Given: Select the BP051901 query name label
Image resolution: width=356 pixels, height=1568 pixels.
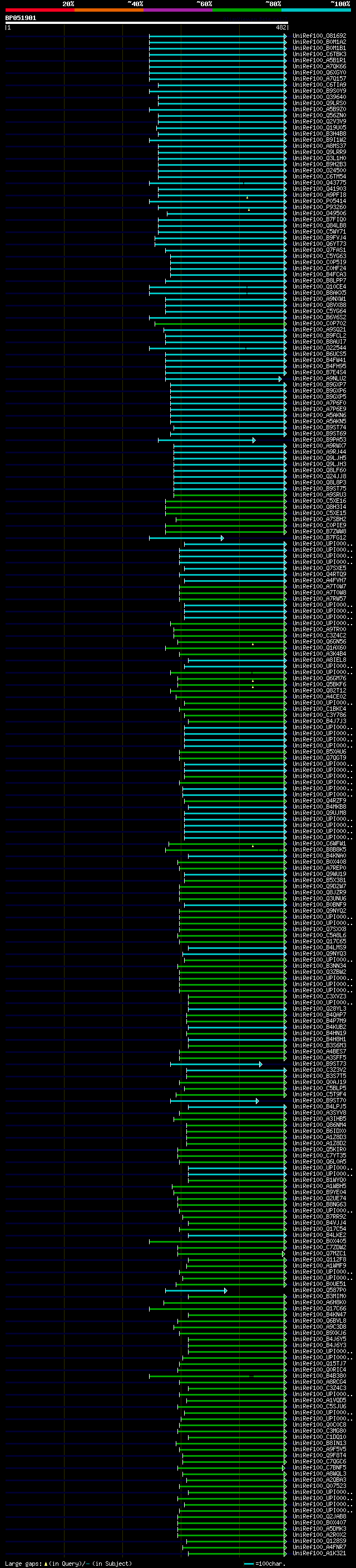Looking at the screenshot, I should 21,18.
